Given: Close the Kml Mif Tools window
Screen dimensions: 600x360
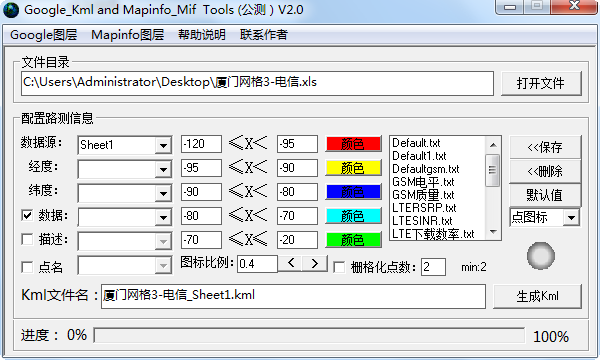Looking at the screenshot, I should point(574,7).
